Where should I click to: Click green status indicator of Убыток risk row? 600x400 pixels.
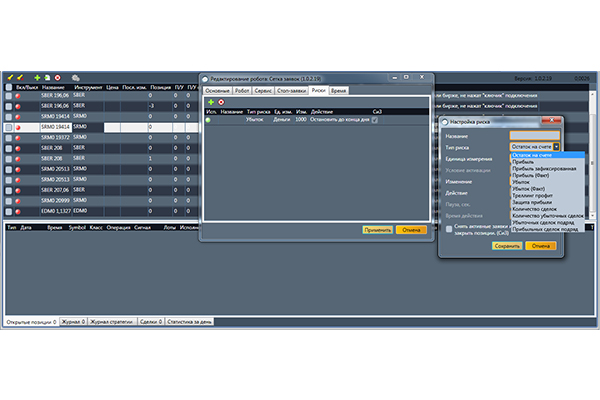click(209, 120)
